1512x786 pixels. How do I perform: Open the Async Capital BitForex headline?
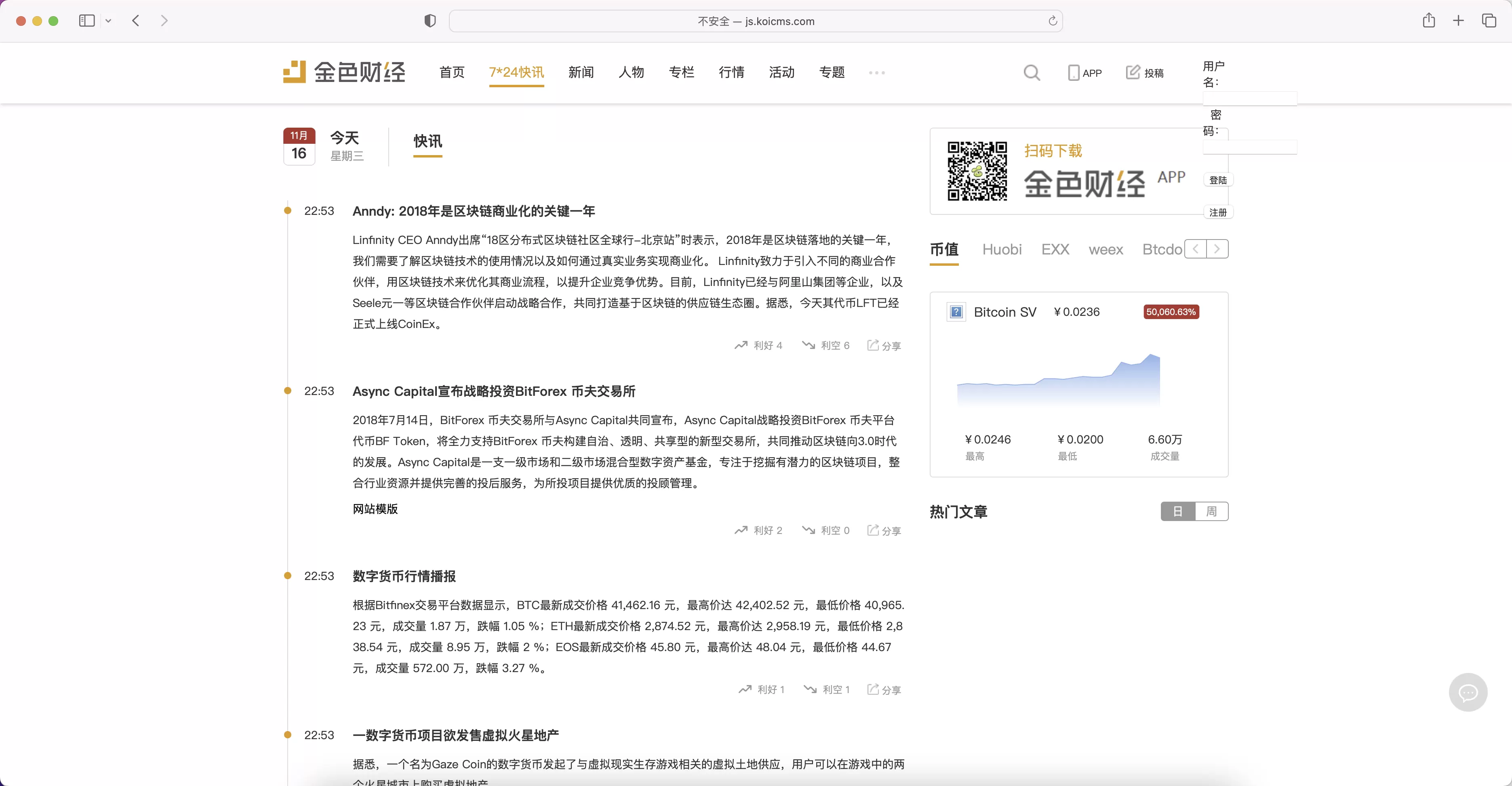pos(494,391)
